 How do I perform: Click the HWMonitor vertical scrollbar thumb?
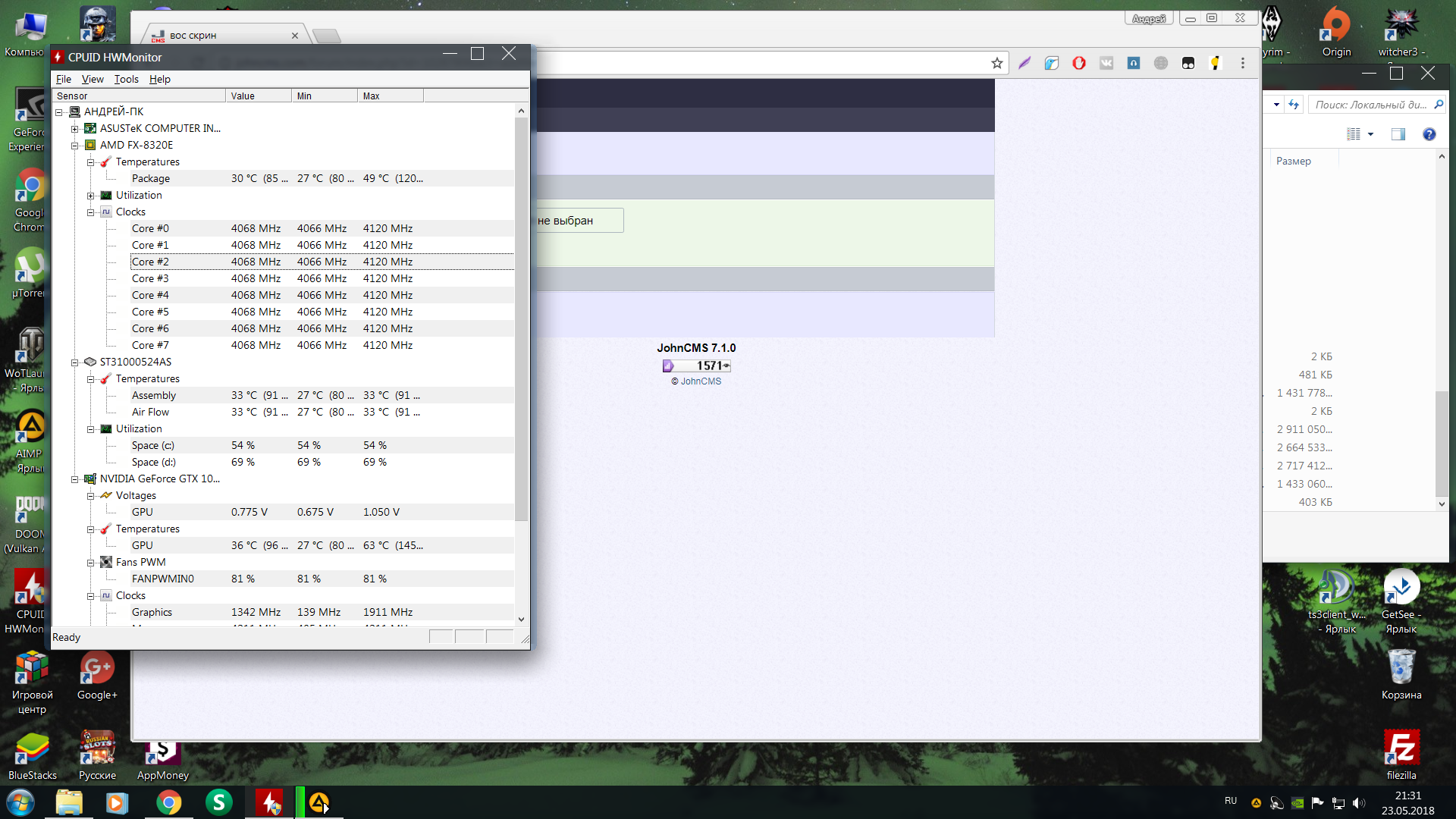[x=521, y=318]
